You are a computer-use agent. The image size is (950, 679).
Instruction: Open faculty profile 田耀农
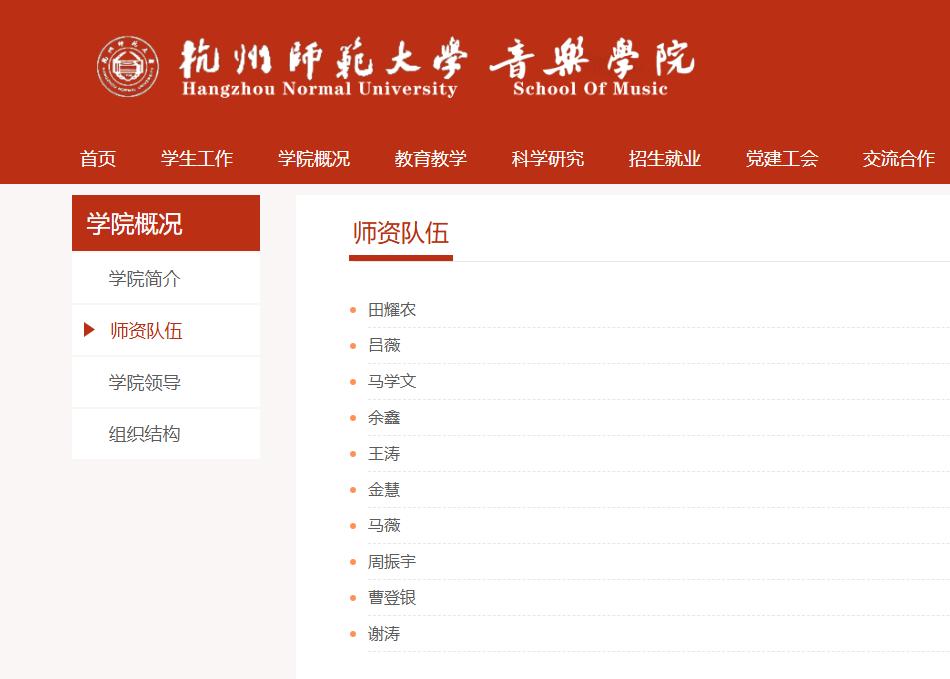[x=392, y=310]
